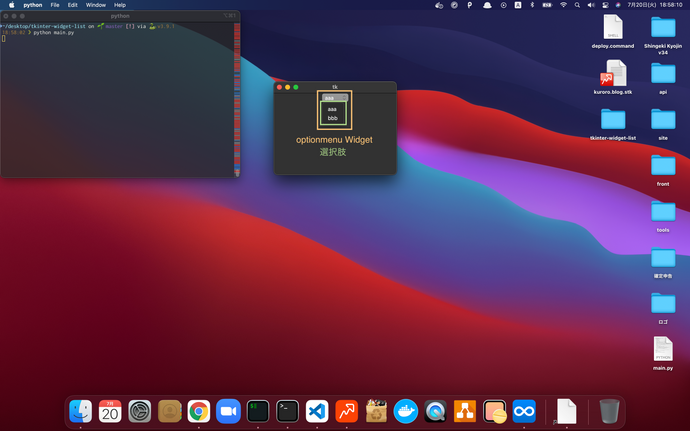
Task: Open the Edit menu
Action: pyautogui.click(x=73, y=5)
